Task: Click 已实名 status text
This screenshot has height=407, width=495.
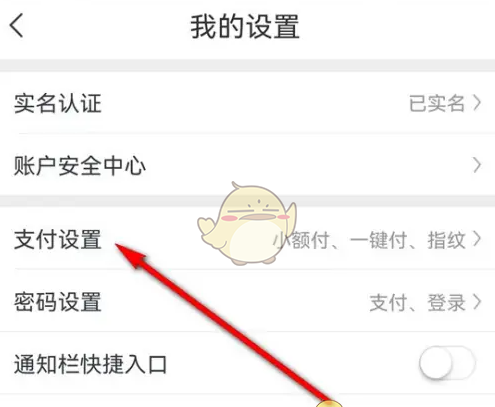Action: click(x=437, y=103)
